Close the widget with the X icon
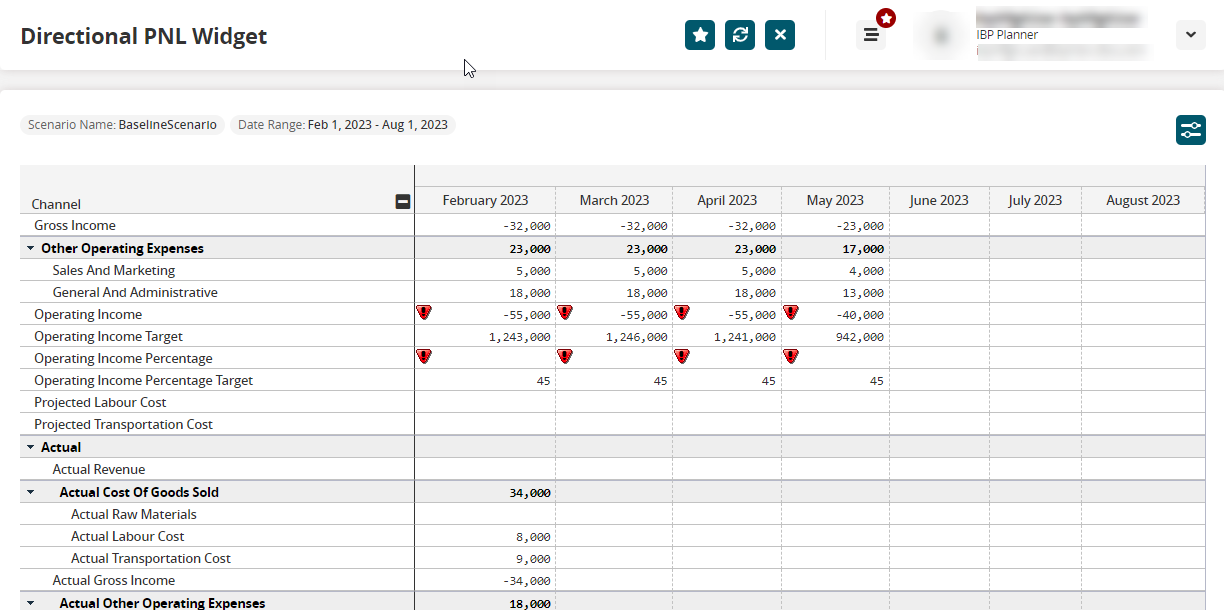The image size is (1224, 610). coord(780,35)
